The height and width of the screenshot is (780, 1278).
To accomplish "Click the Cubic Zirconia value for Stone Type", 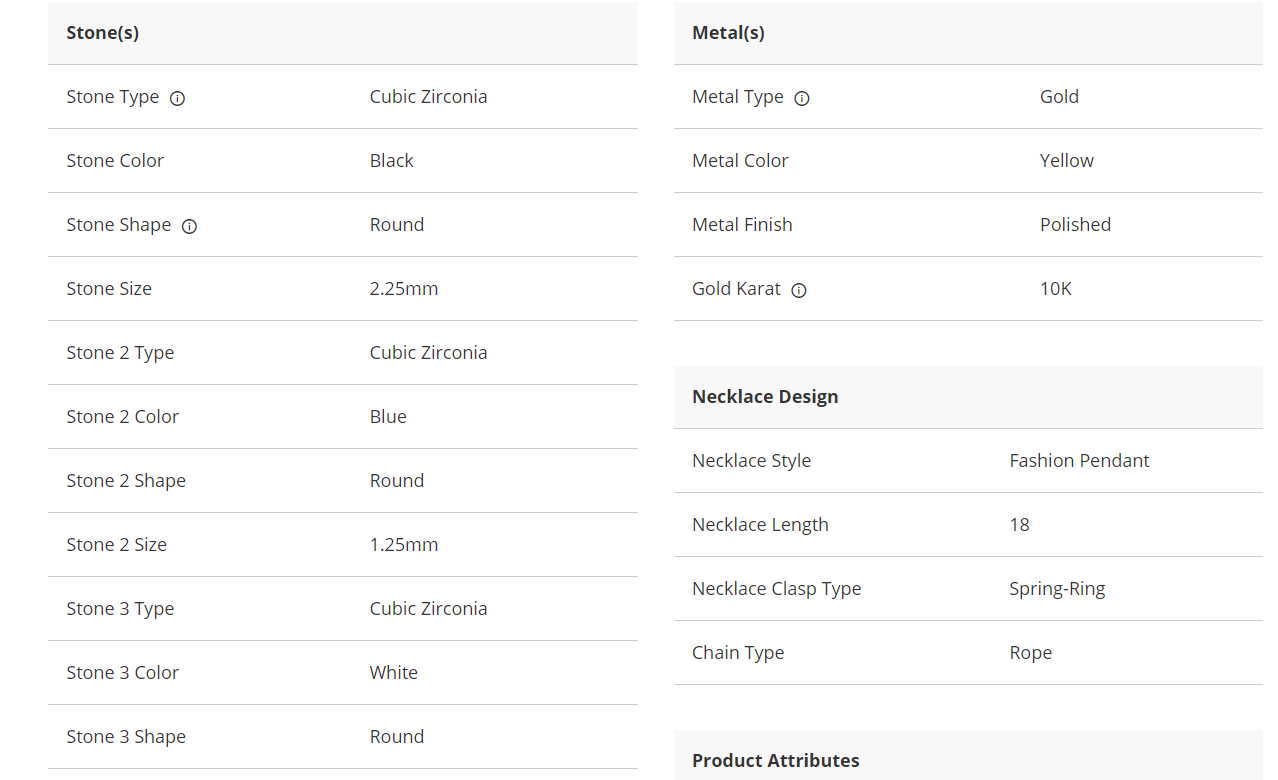I will point(428,97).
